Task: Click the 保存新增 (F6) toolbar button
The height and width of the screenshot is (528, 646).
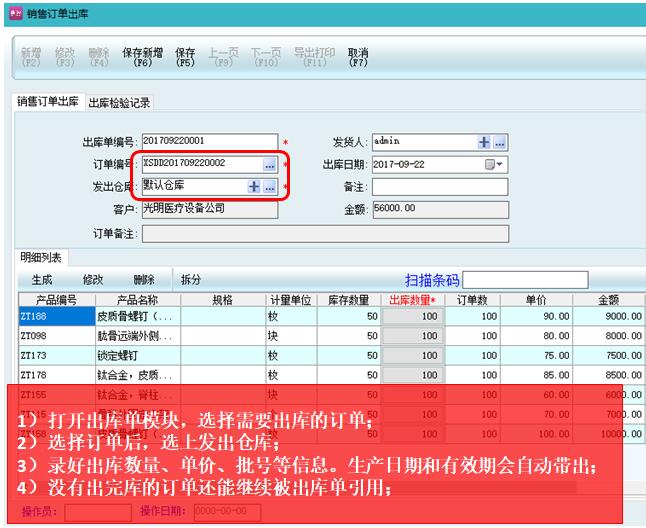Action: (142, 57)
